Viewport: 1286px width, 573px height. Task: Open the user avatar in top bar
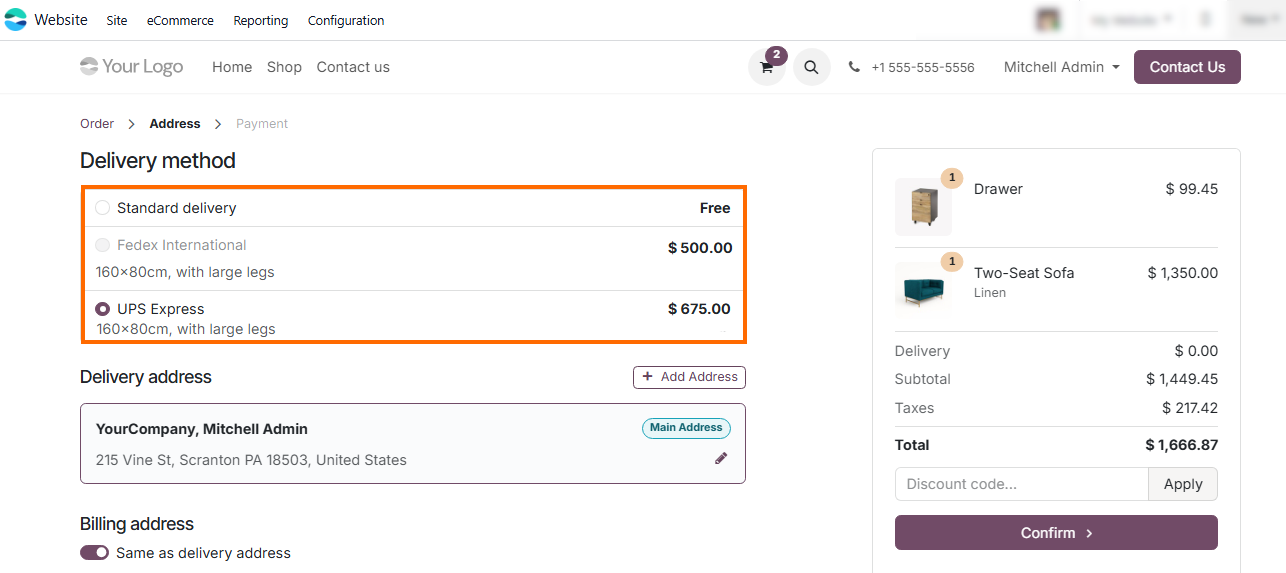point(1048,20)
